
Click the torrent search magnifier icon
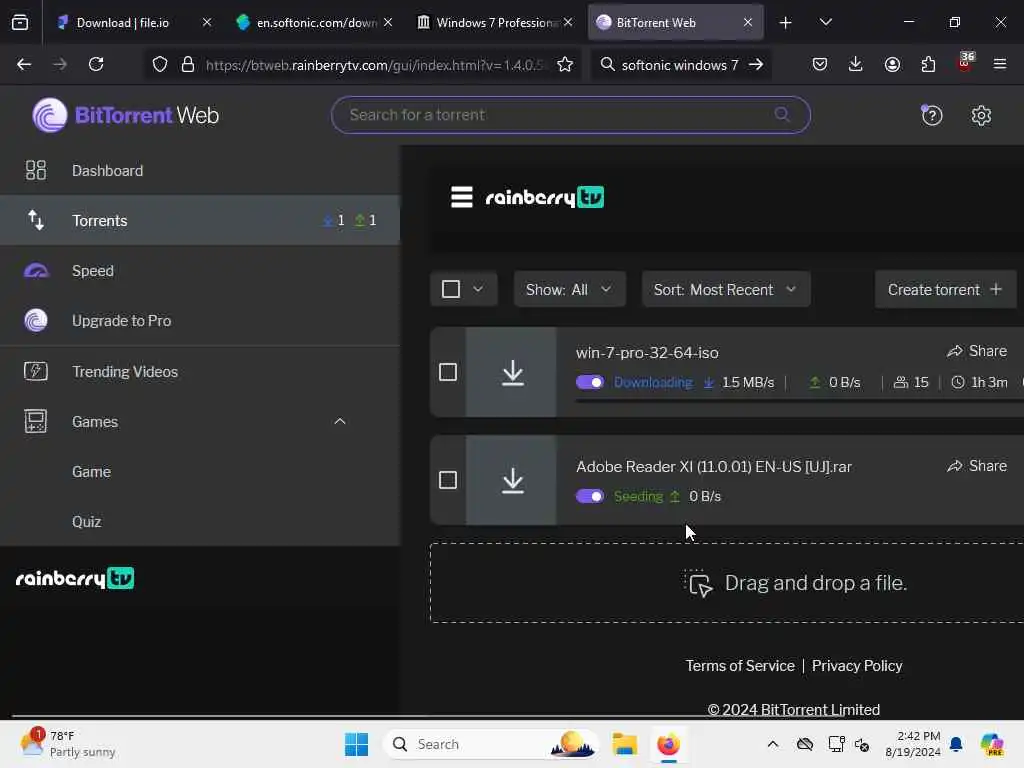tap(782, 115)
